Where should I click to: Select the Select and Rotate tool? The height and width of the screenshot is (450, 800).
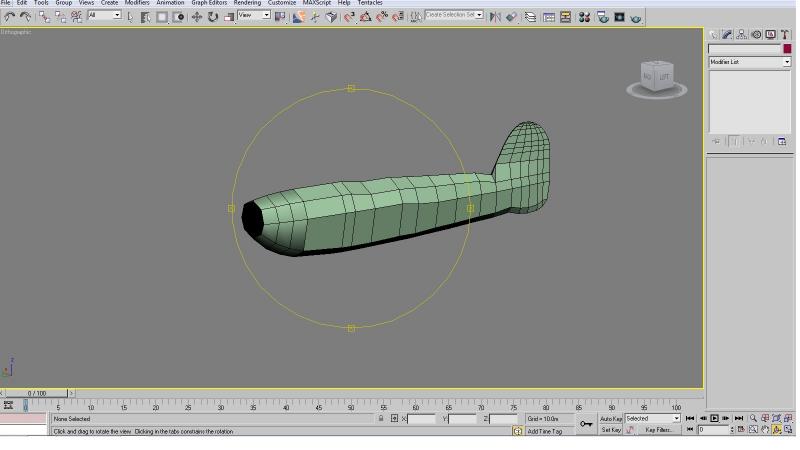(x=213, y=17)
